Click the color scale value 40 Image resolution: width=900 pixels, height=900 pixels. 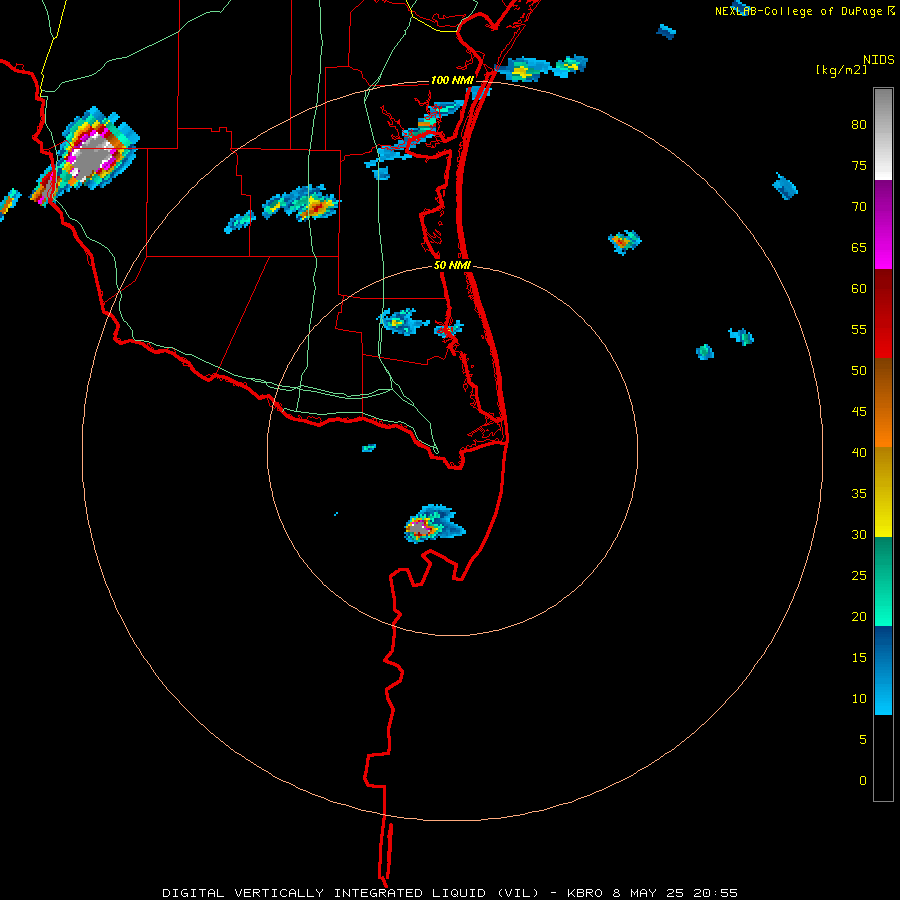(859, 453)
